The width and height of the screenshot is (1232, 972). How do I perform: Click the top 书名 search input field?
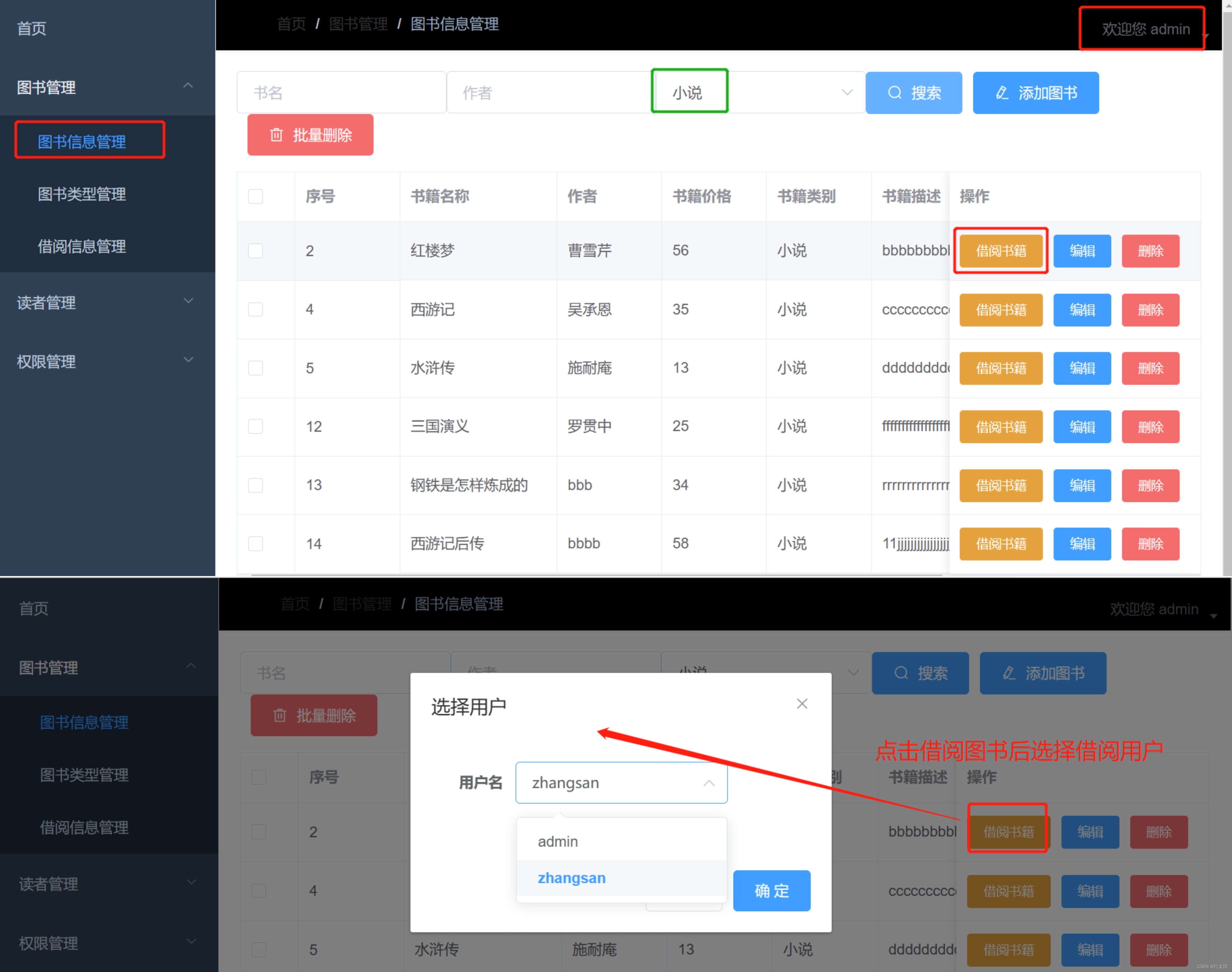point(341,93)
